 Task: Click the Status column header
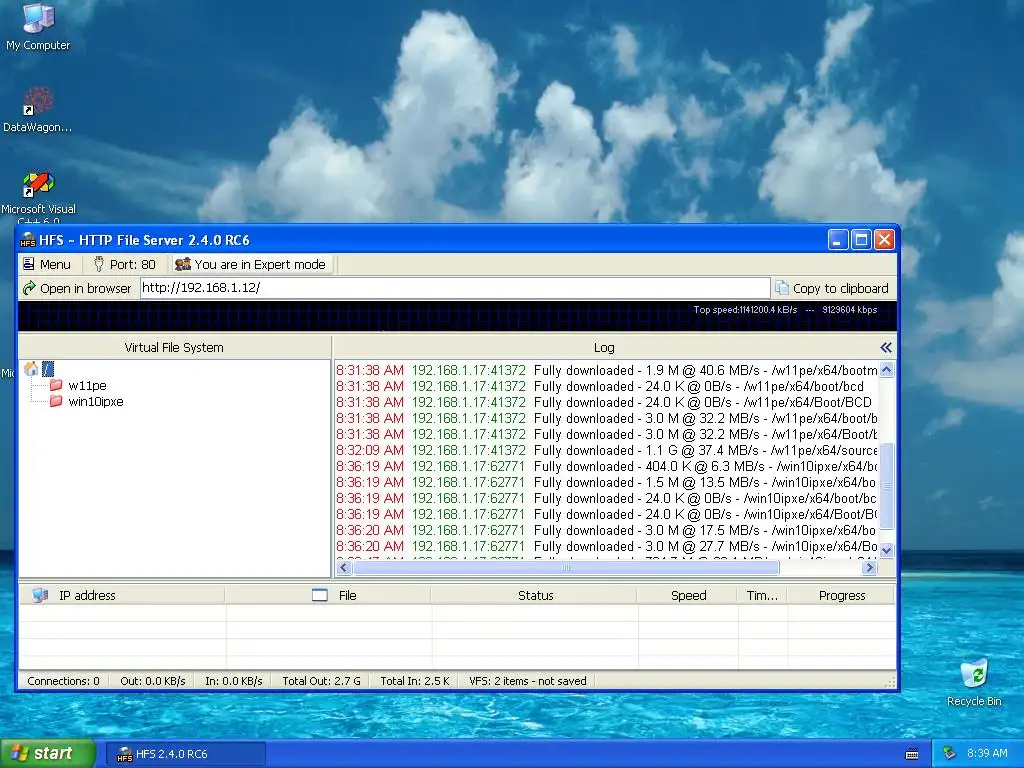[x=536, y=596]
